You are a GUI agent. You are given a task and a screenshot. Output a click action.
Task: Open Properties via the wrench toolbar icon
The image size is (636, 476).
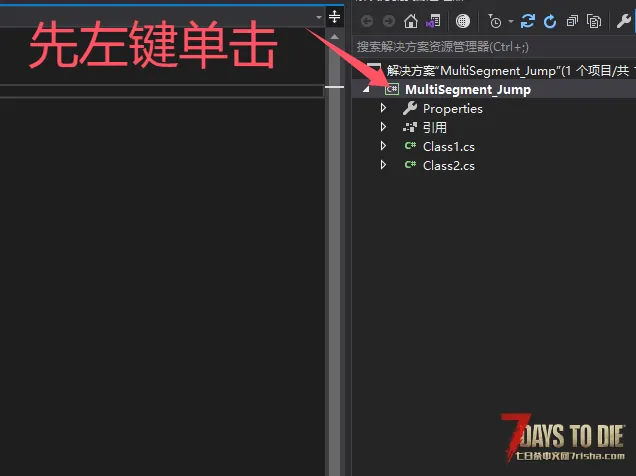pos(624,21)
